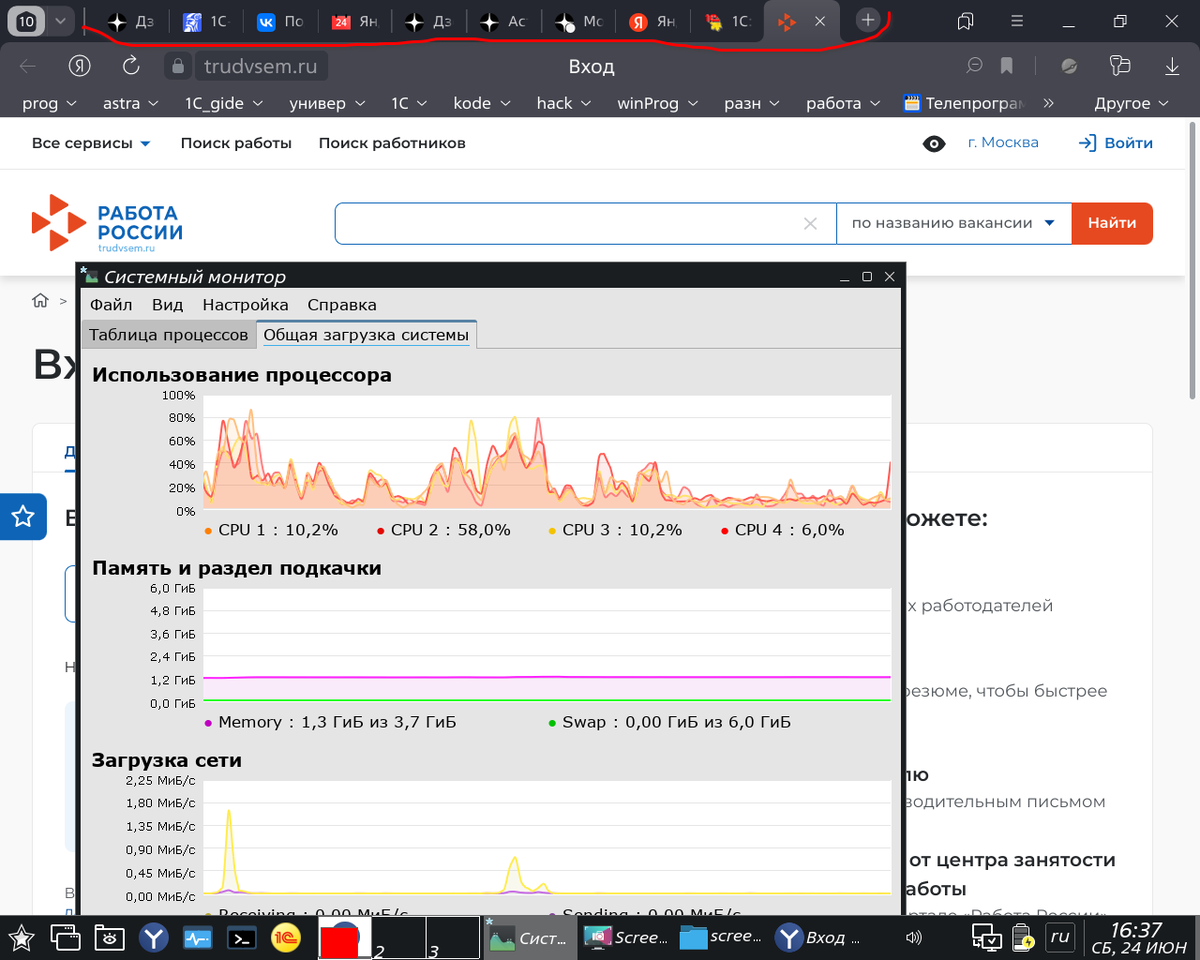1200x960 pixels.
Task: Open the network connection icon in system tray
Action: point(987,938)
